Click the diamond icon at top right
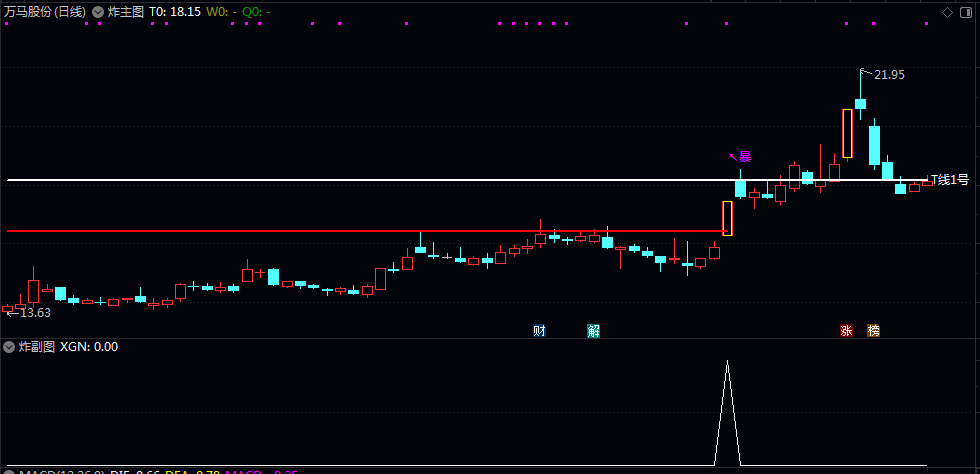The width and height of the screenshot is (980, 474). [x=948, y=12]
